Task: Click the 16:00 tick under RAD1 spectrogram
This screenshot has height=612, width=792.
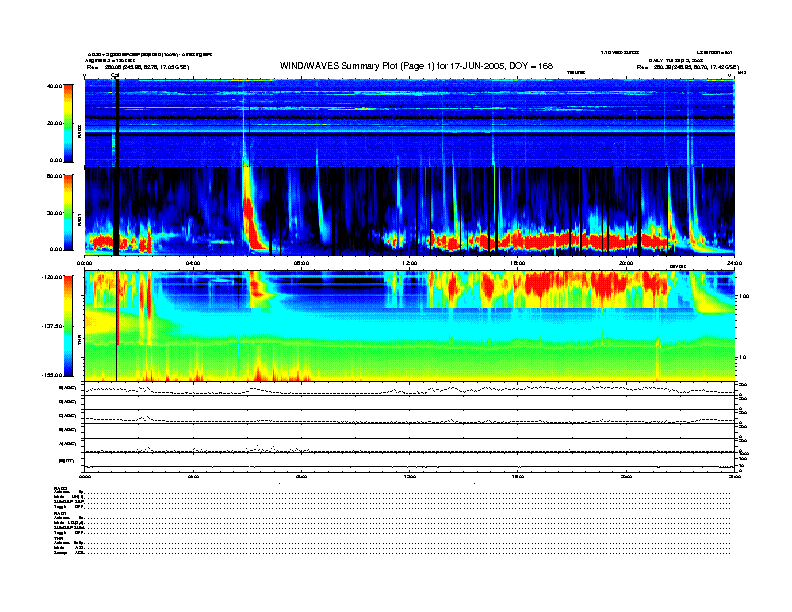Action: (518, 263)
